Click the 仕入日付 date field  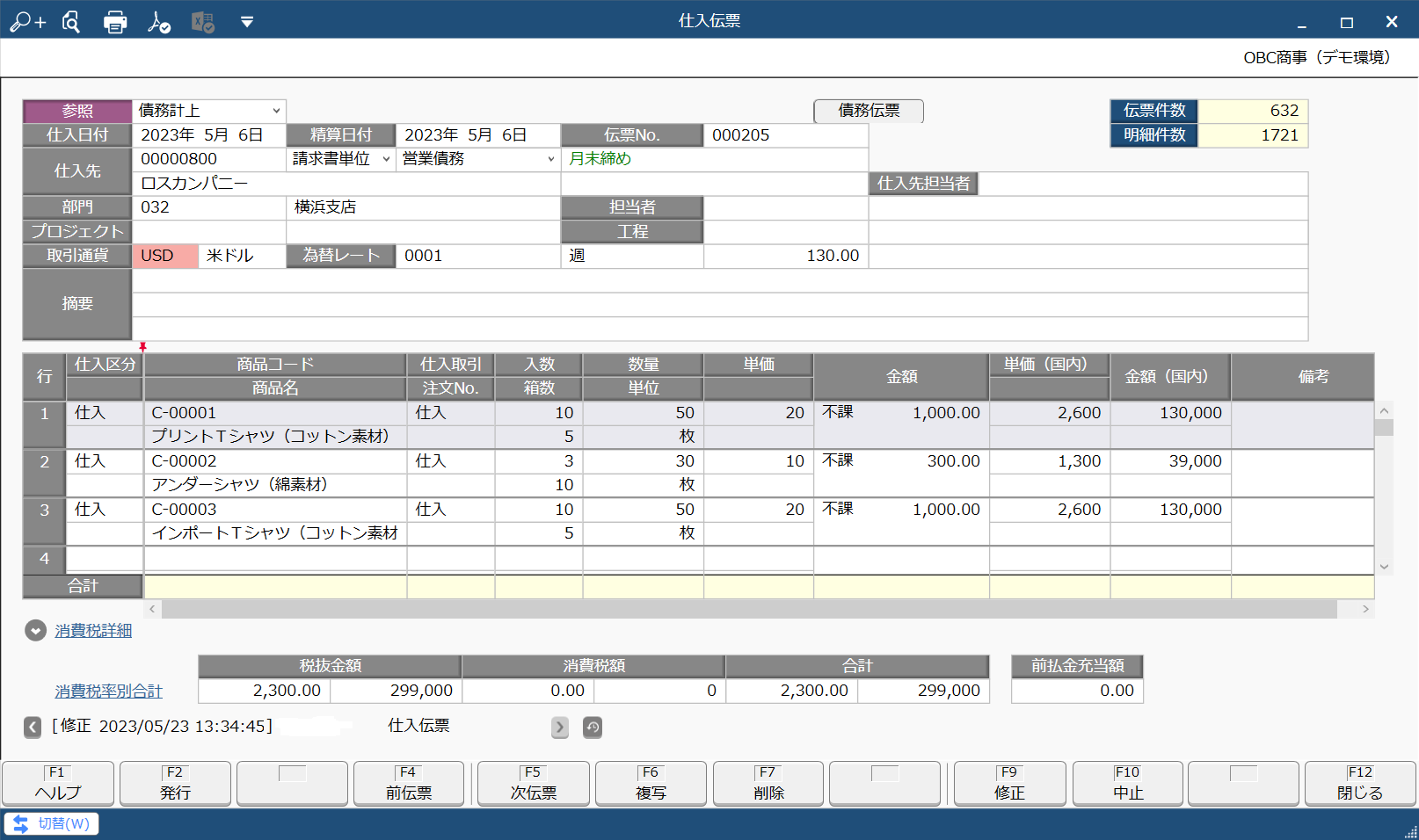click(x=209, y=135)
